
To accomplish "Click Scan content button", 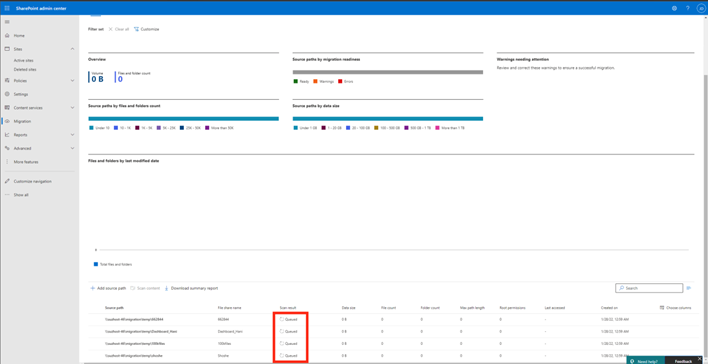I will pyautogui.click(x=145, y=288).
